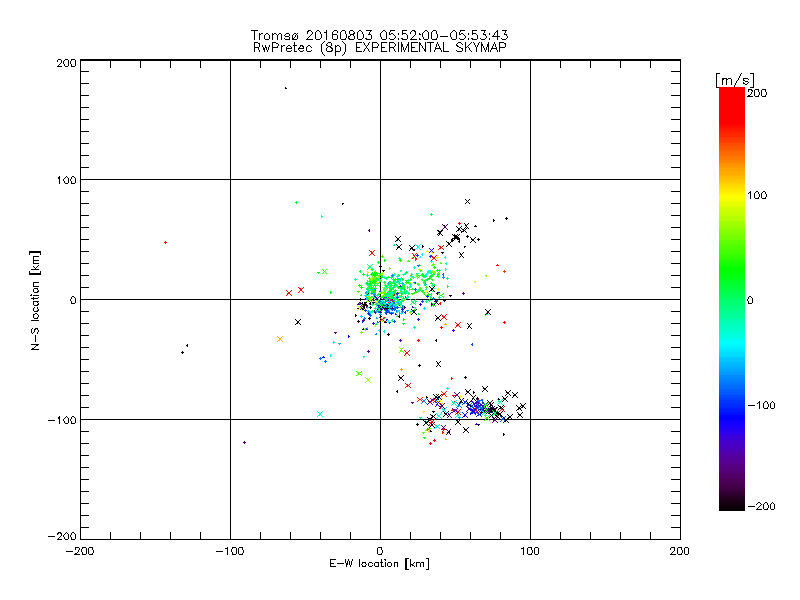Screen dimensions: 800x600
Task: Click the 'RwPretec (8p) EXPERIMENTAL SKYMAP' subtitle
Action: pyautogui.click(x=380, y=48)
